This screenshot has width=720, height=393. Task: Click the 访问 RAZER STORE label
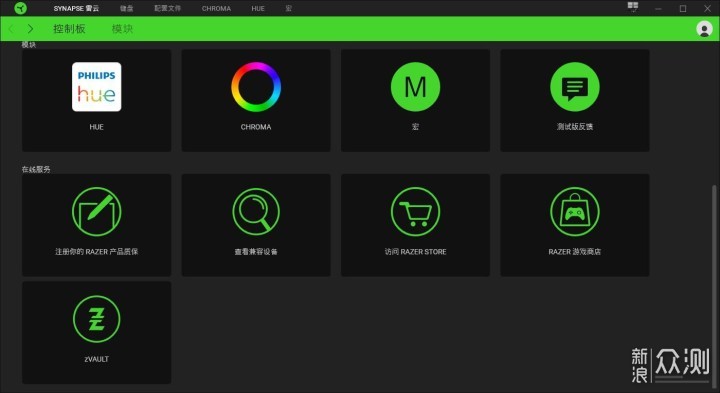click(x=415, y=252)
